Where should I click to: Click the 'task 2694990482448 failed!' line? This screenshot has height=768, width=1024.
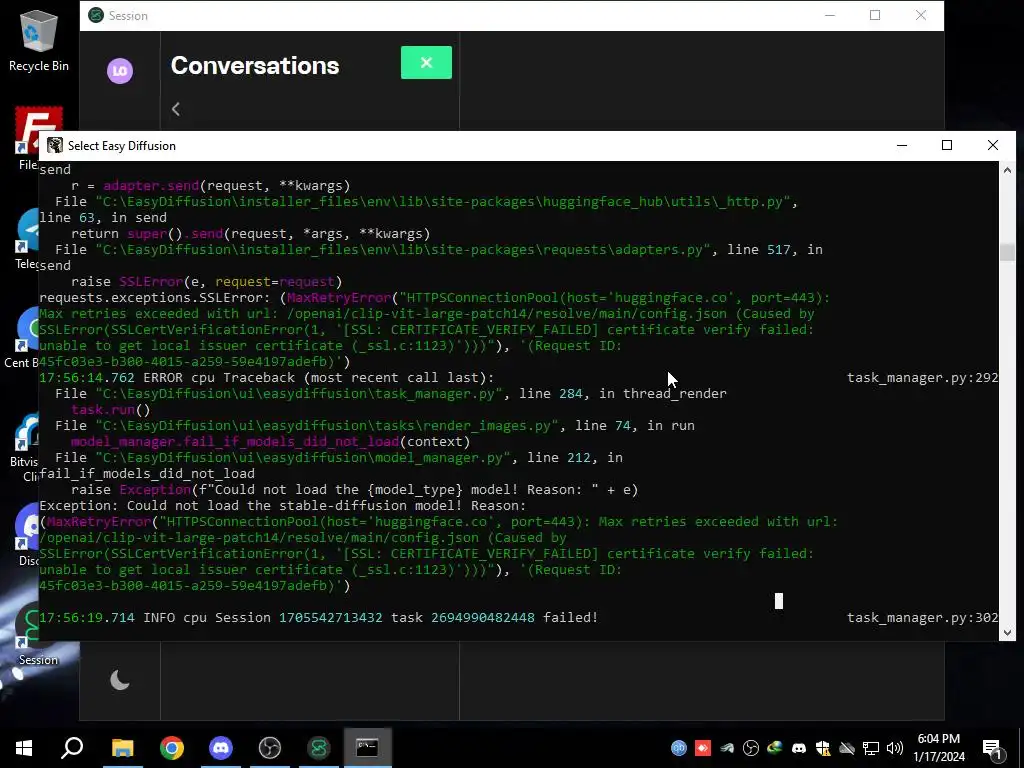pyautogui.click(x=494, y=617)
